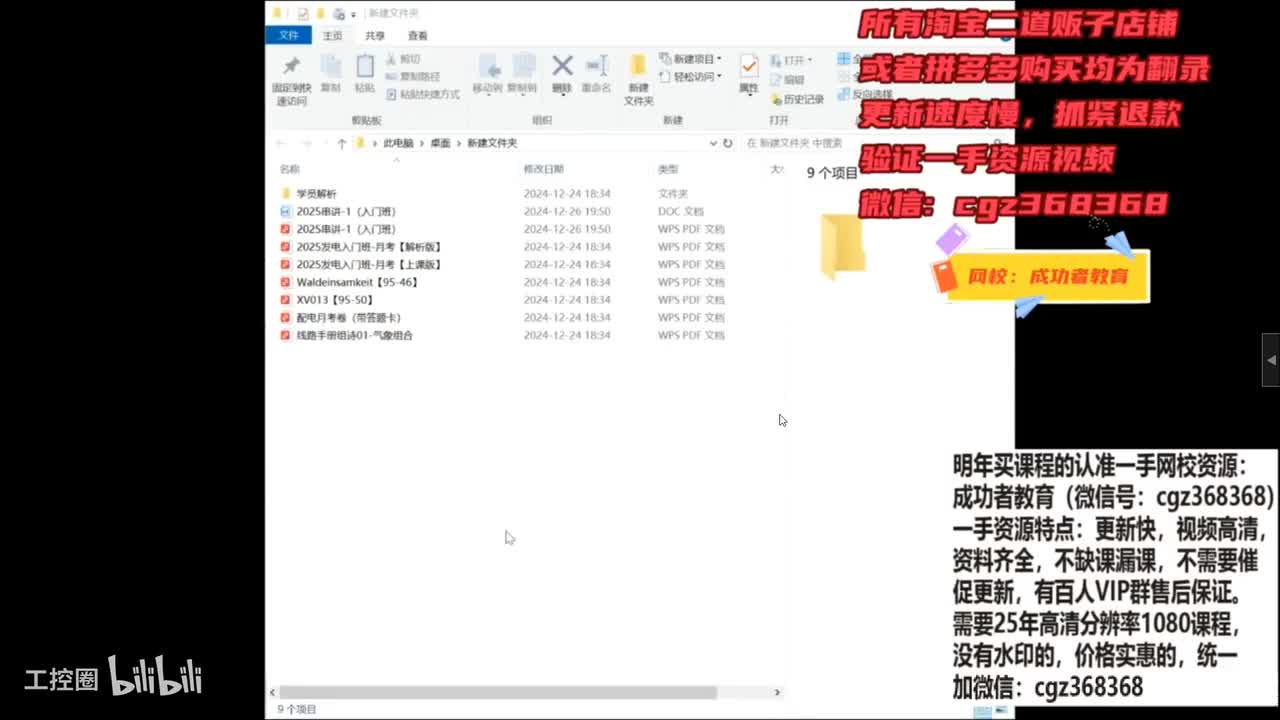The image size is (1280, 720).
Task: Sort by the 名称 column header
Action: (x=290, y=169)
